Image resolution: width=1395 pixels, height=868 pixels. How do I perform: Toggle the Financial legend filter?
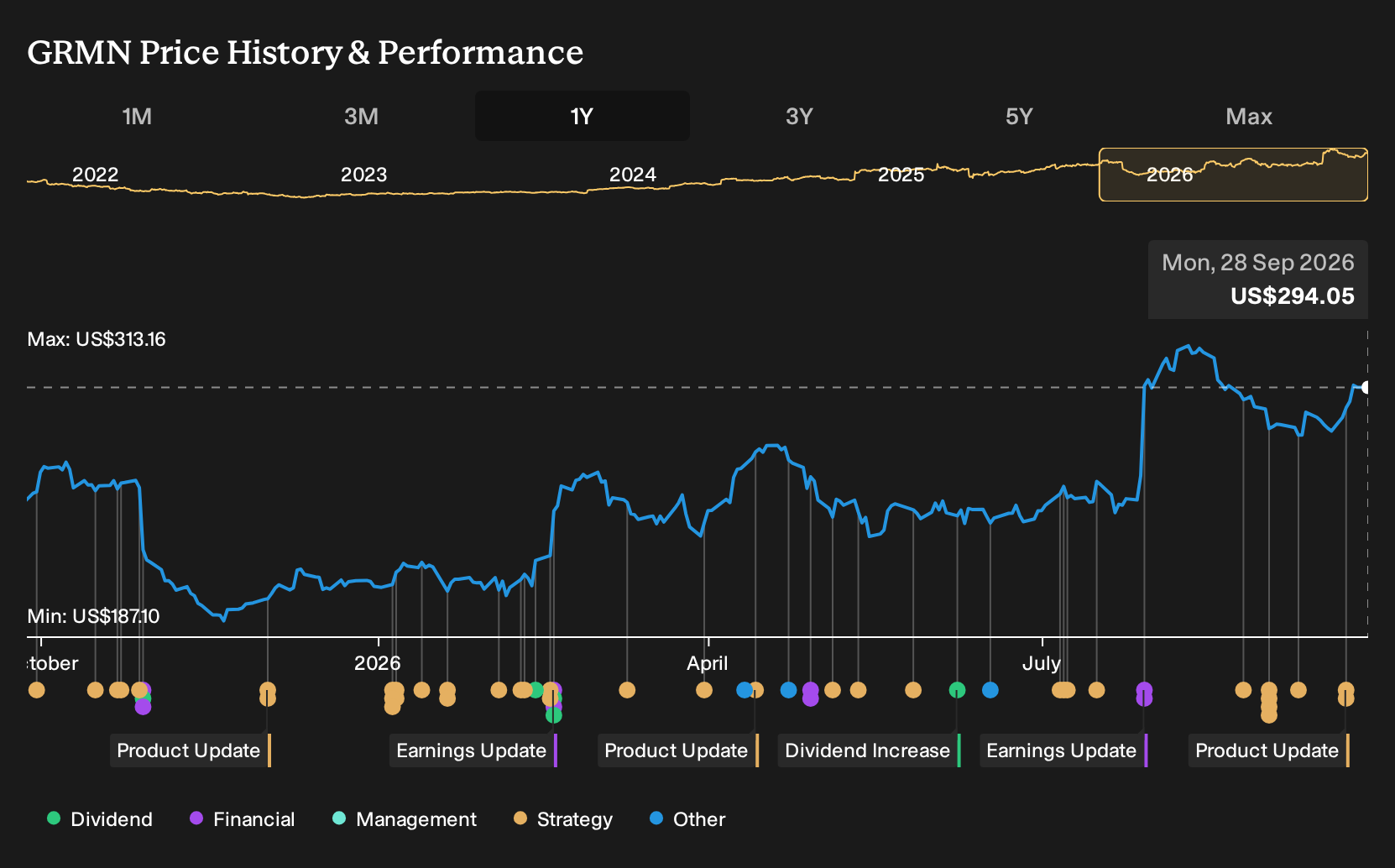tap(243, 819)
